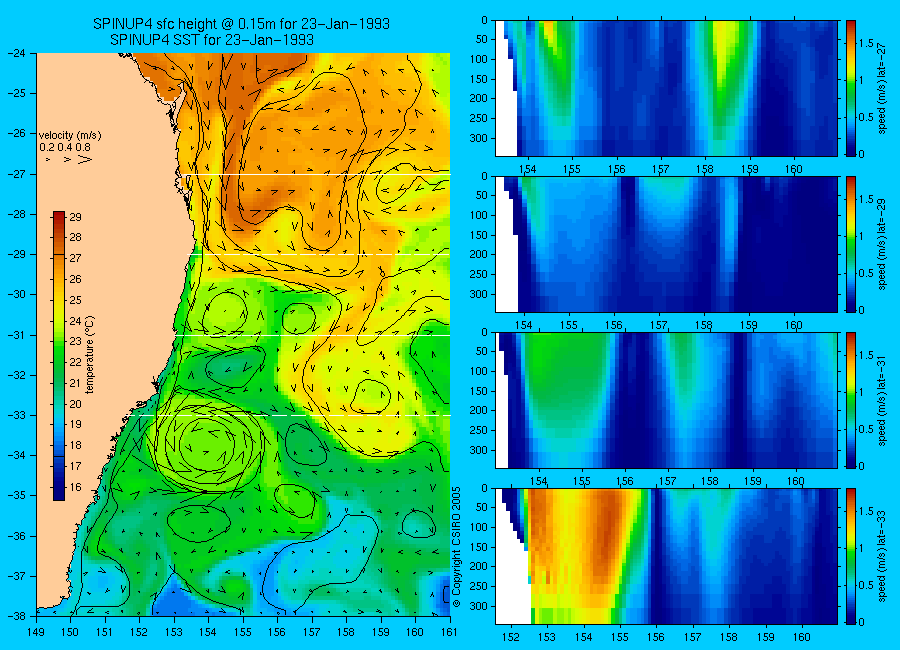
Task: Click the "-24" latitude tick label on the map
Action: click(x=17, y=53)
